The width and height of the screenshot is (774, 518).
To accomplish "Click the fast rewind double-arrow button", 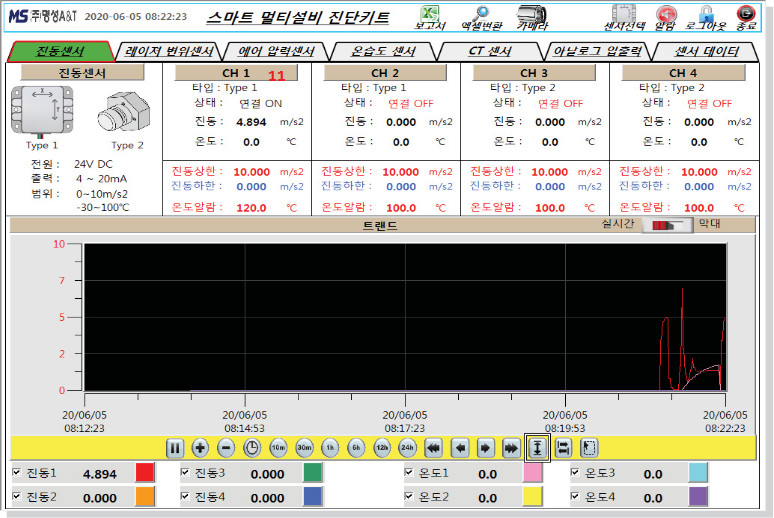I will click(433, 448).
